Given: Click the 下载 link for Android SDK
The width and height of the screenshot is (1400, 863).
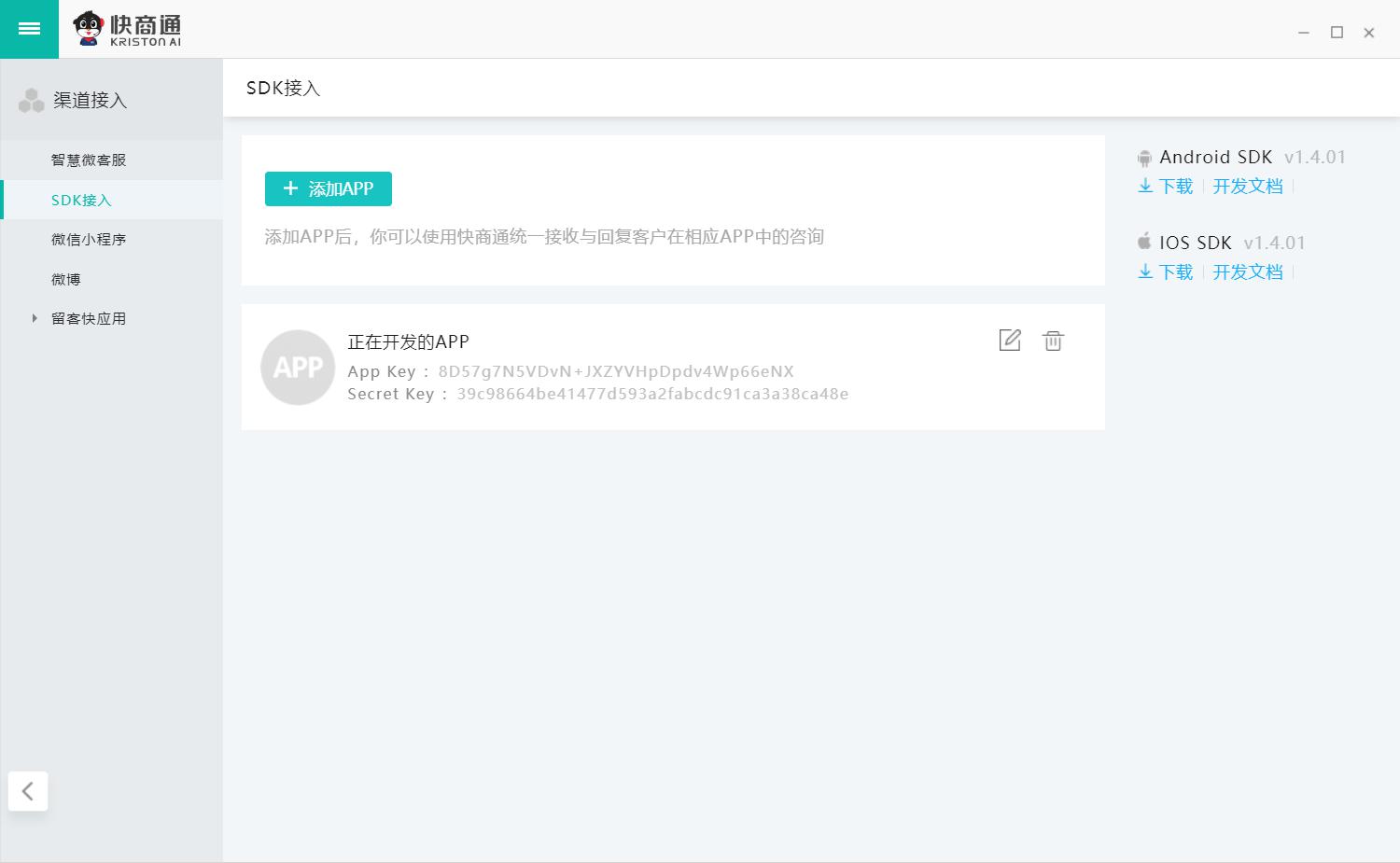Looking at the screenshot, I should (1172, 186).
